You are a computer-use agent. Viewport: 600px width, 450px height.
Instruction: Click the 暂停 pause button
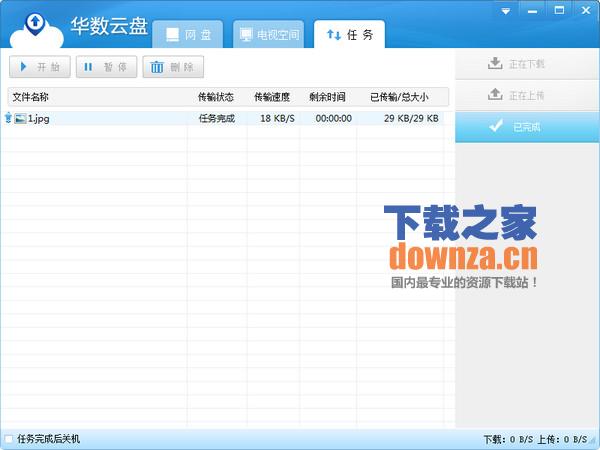pos(106,67)
